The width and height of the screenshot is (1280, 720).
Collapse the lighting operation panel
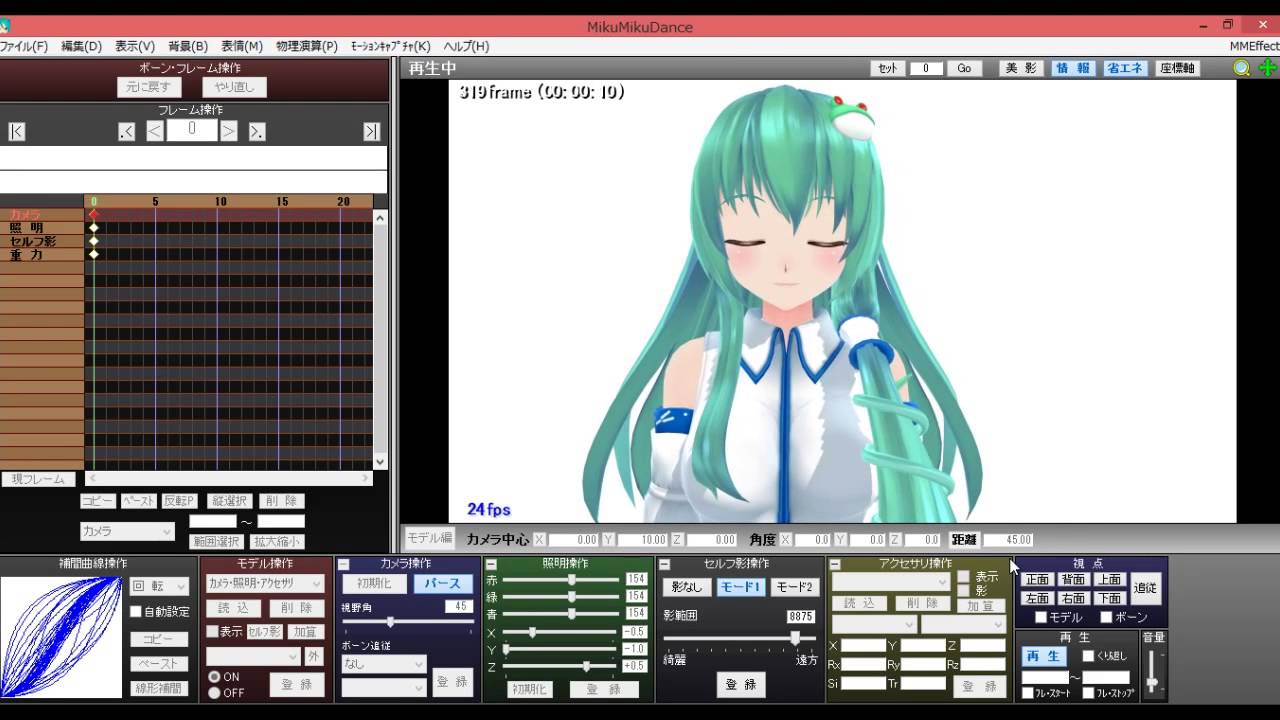pyautogui.click(x=491, y=564)
